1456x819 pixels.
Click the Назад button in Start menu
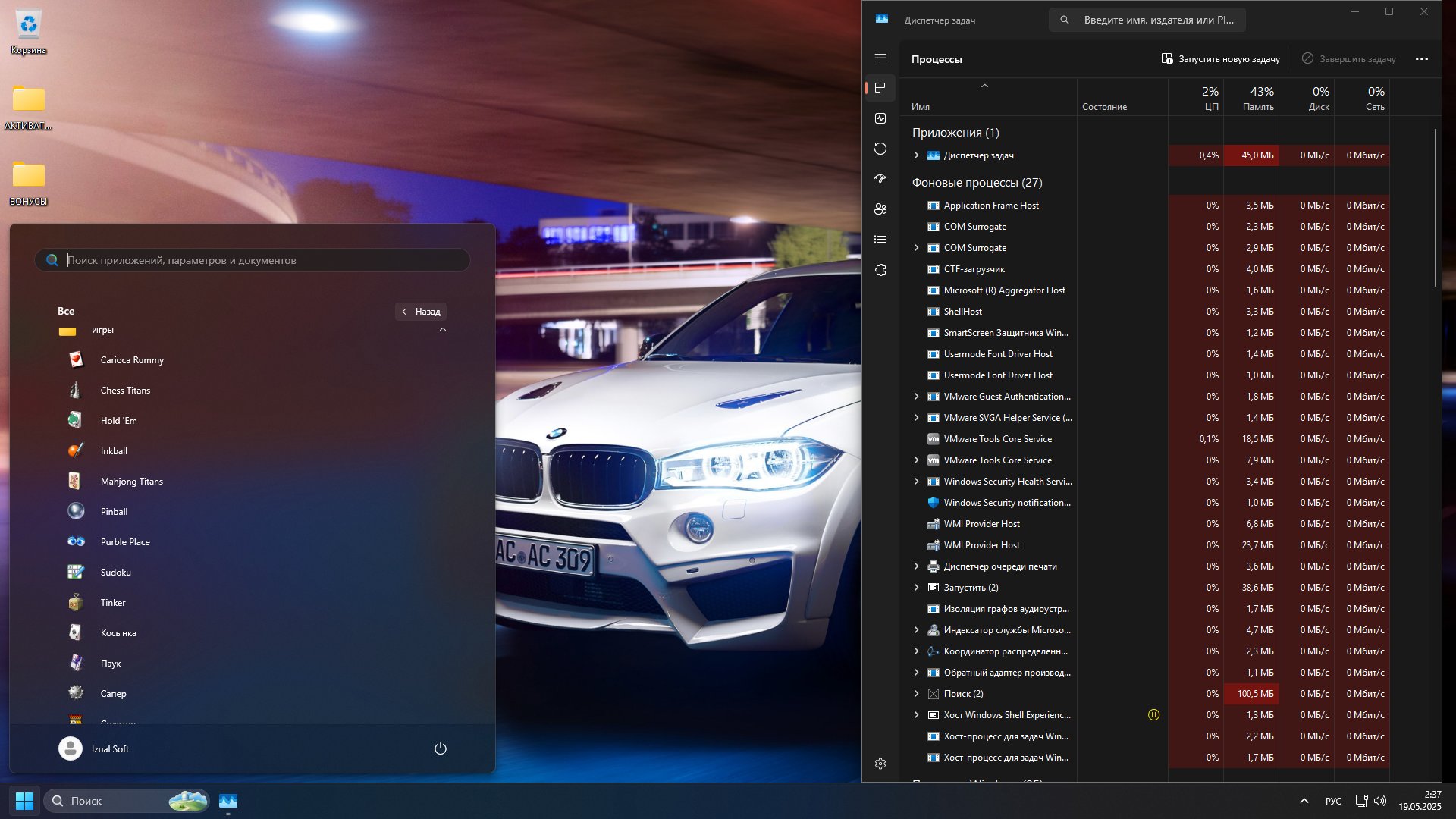(x=421, y=312)
